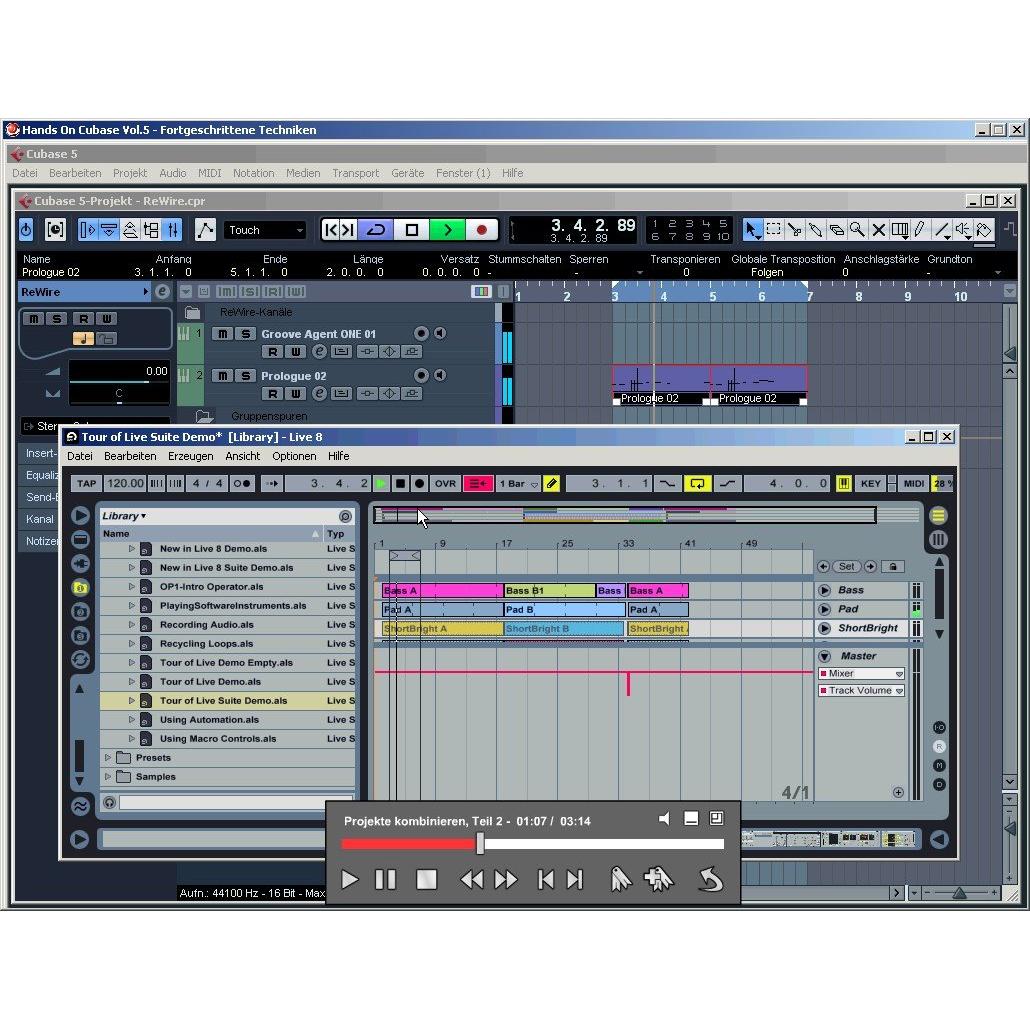Open Mixer automation device chooser
This screenshot has width=1030, height=1030.
(x=861, y=673)
